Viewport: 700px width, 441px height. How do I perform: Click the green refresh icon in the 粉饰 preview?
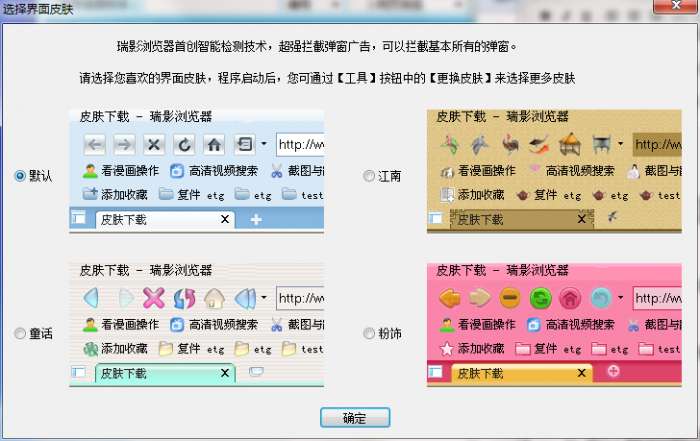coord(540,298)
